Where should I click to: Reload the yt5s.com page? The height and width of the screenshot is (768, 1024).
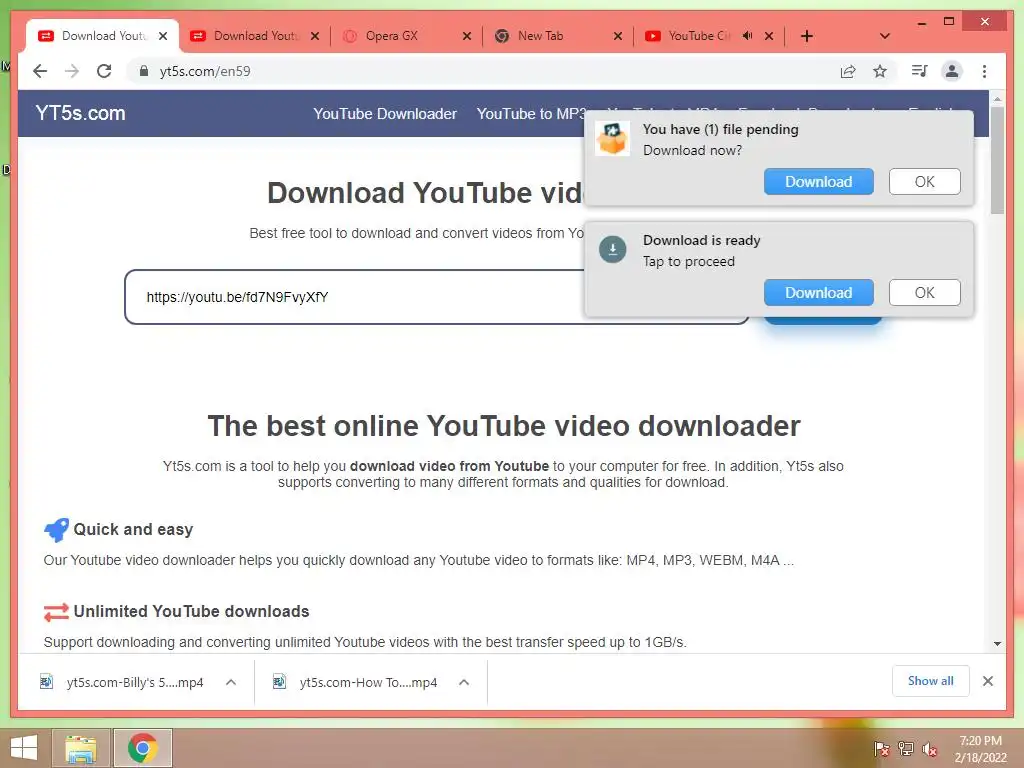click(104, 71)
